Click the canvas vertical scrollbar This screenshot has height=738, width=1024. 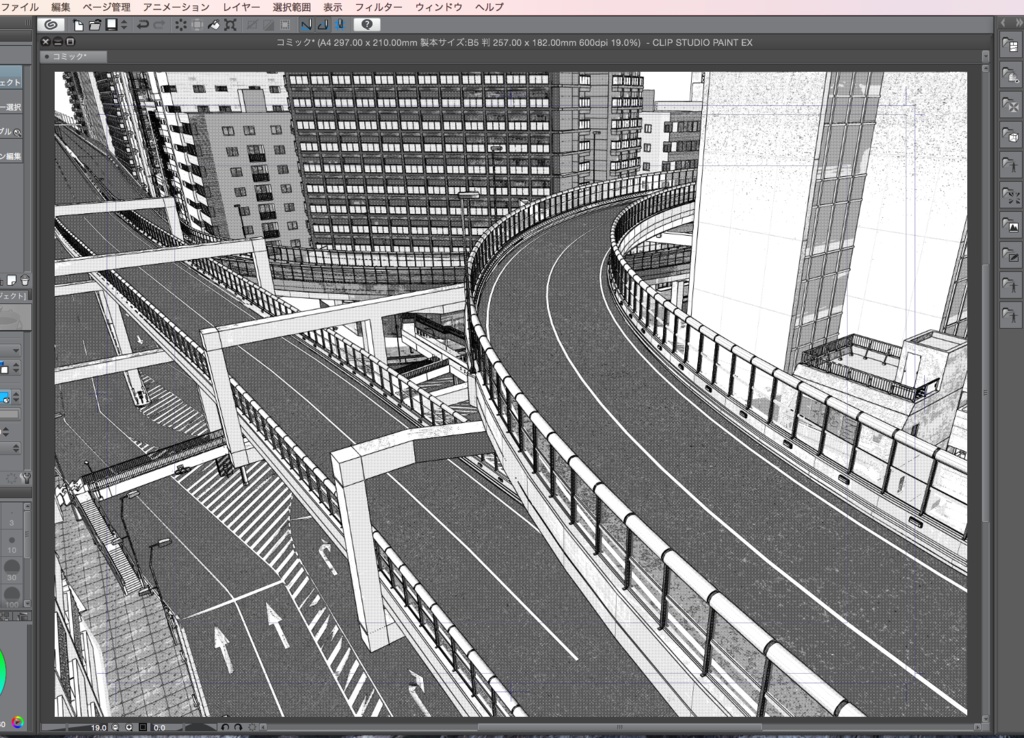(985, 392)
